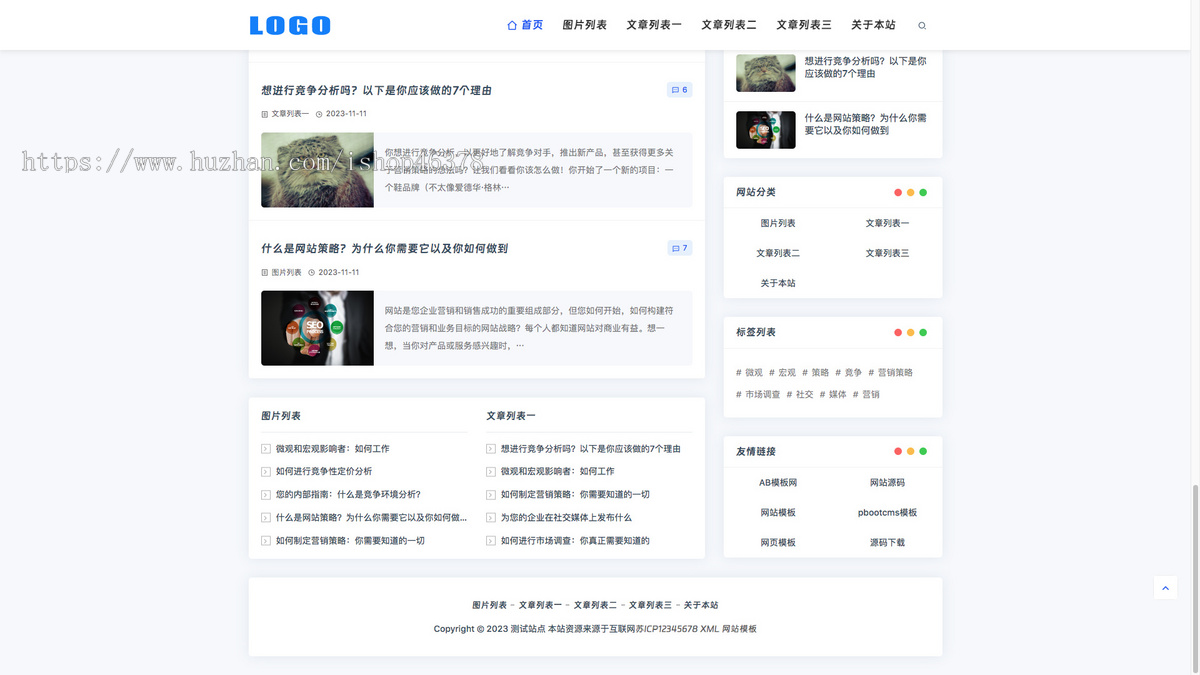The width and height of the screenshot is (1200, 675).
Task: Select 文章列表三 in 网站分类 panel
Action: [x=888, y=254]
